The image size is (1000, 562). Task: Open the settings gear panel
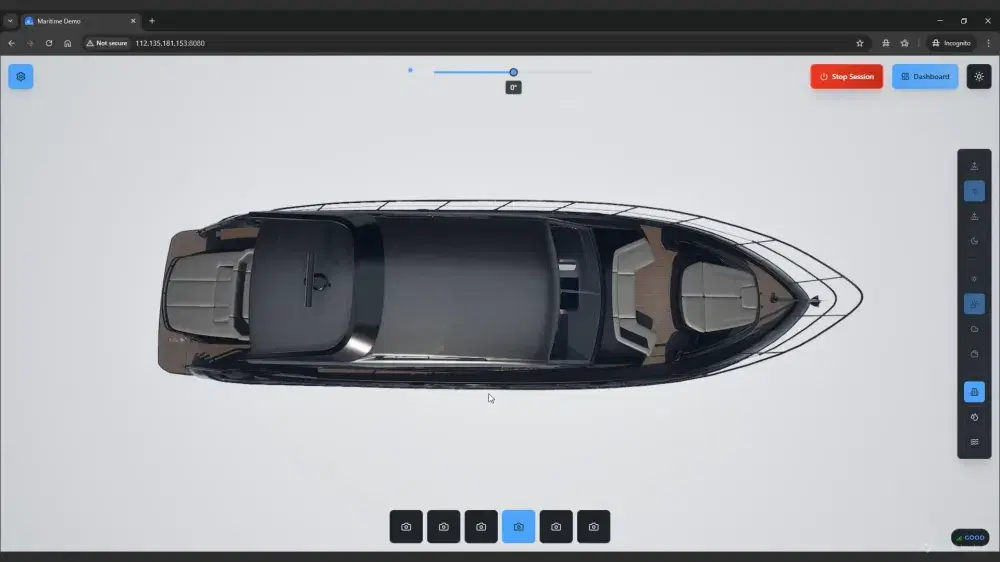pos(20,77)
